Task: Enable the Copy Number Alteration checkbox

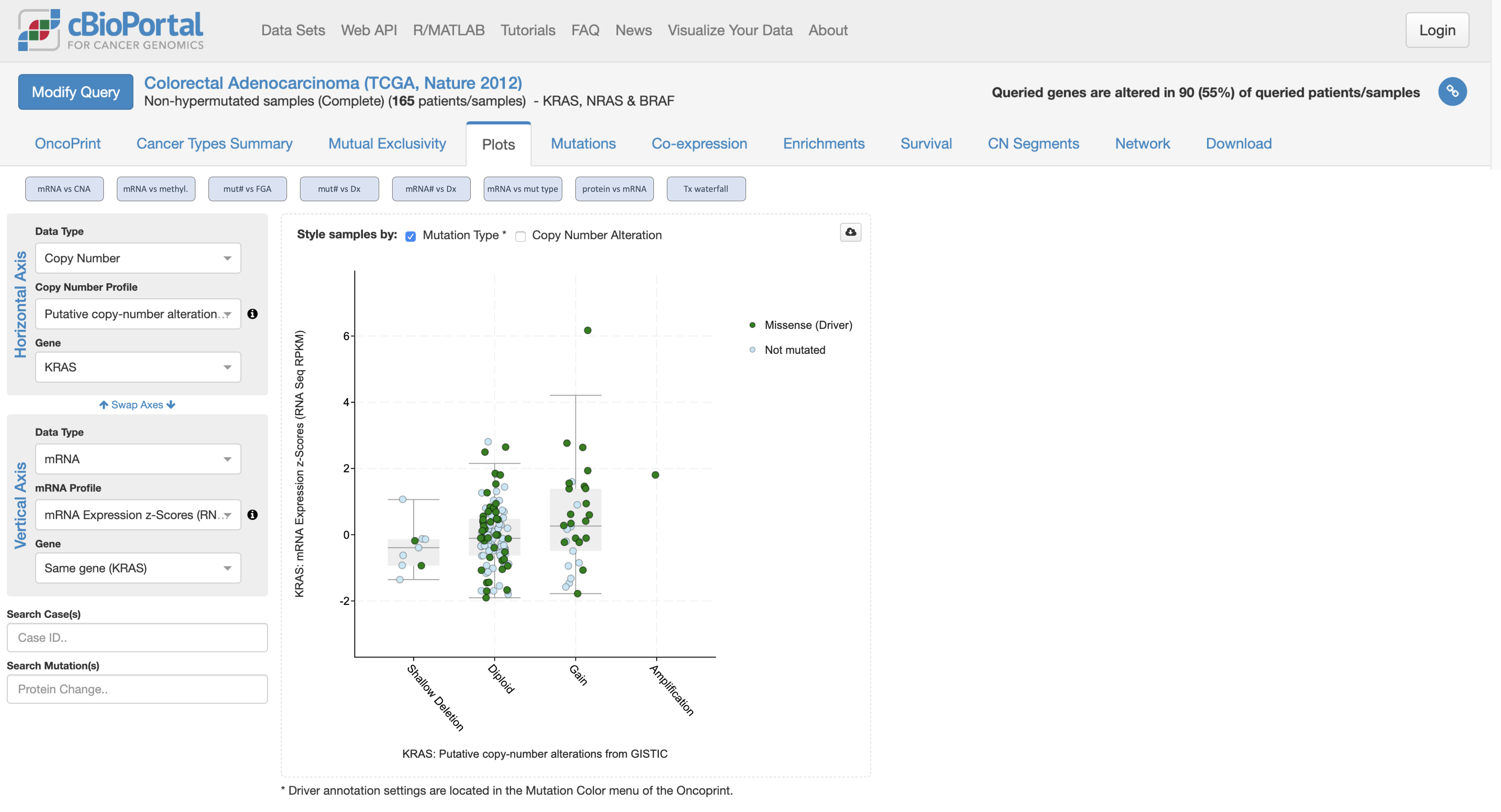Action: [520, 236]
